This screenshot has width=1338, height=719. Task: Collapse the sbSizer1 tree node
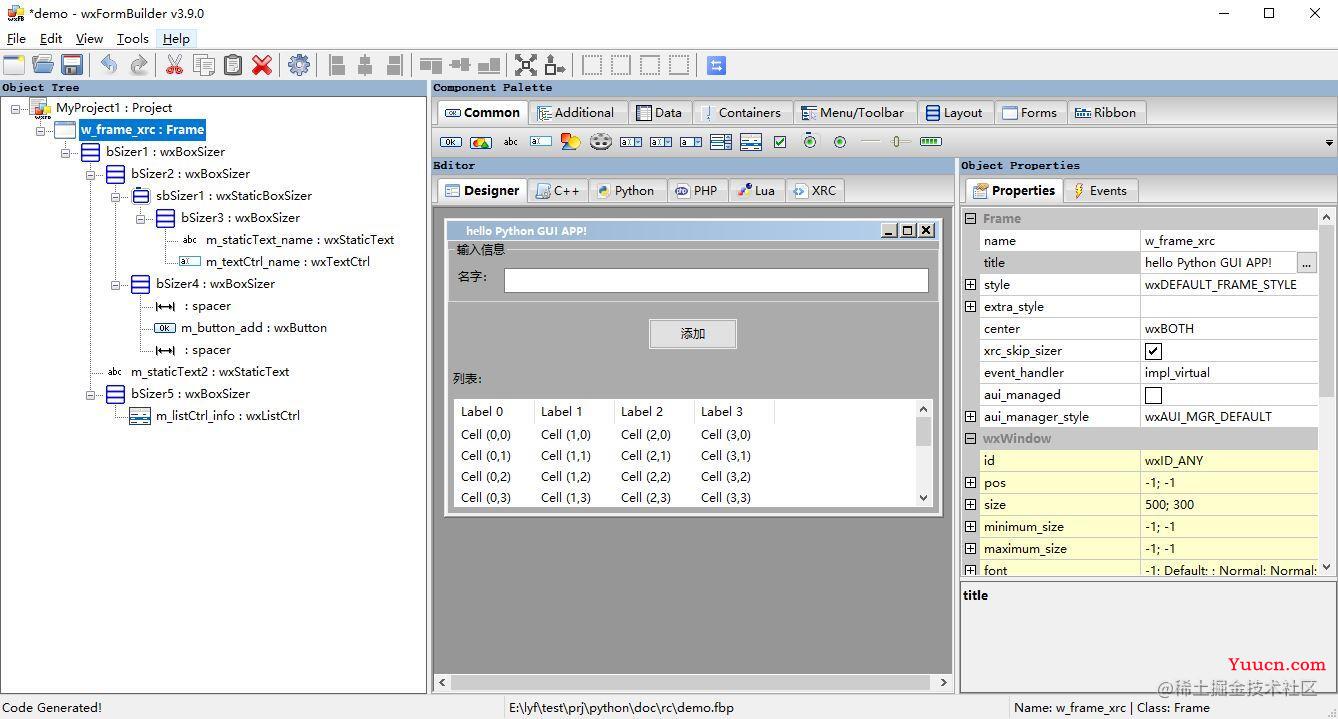point(116,196)
